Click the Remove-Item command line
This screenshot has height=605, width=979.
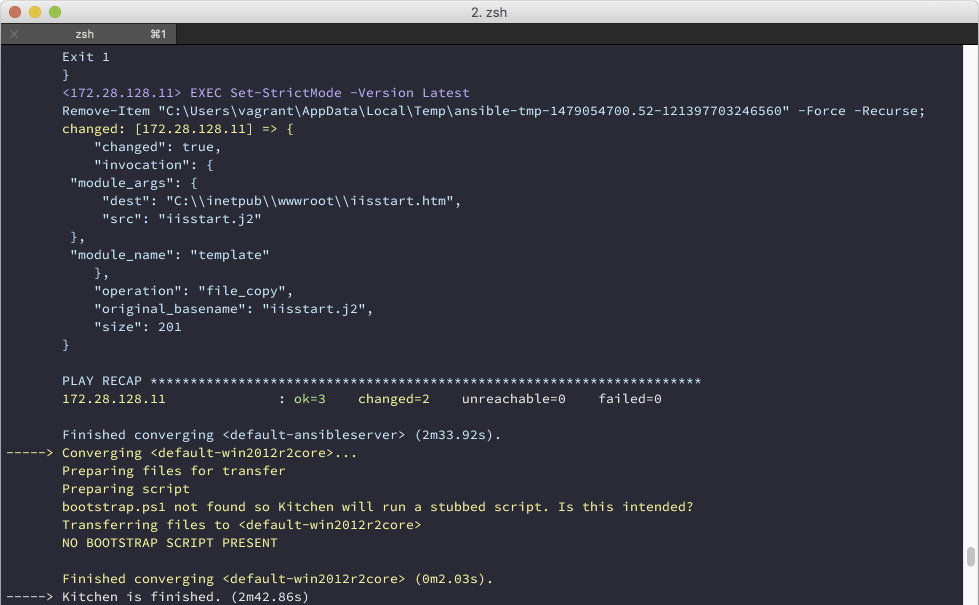tap(493, 111)
